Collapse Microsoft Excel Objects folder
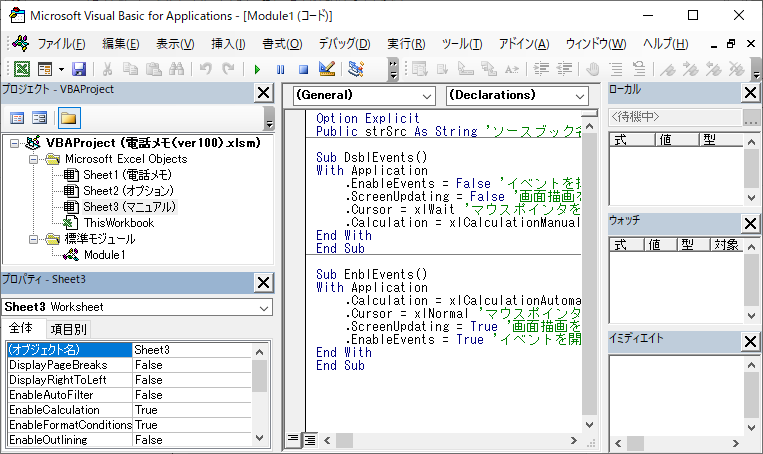This screenshot has width=763, height=454. (x=33, y=159)
